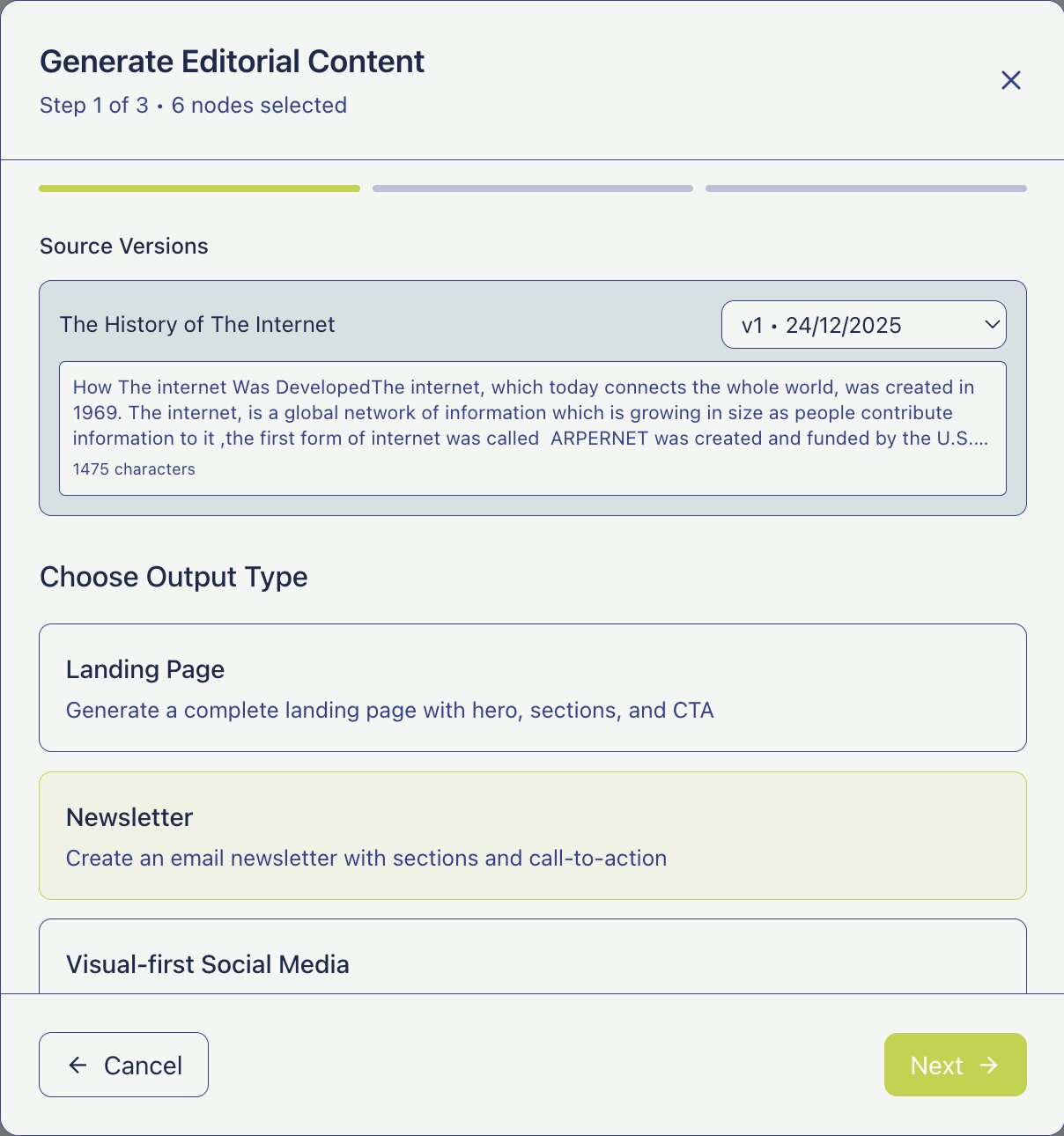Click the Next button

[955, 1065]
